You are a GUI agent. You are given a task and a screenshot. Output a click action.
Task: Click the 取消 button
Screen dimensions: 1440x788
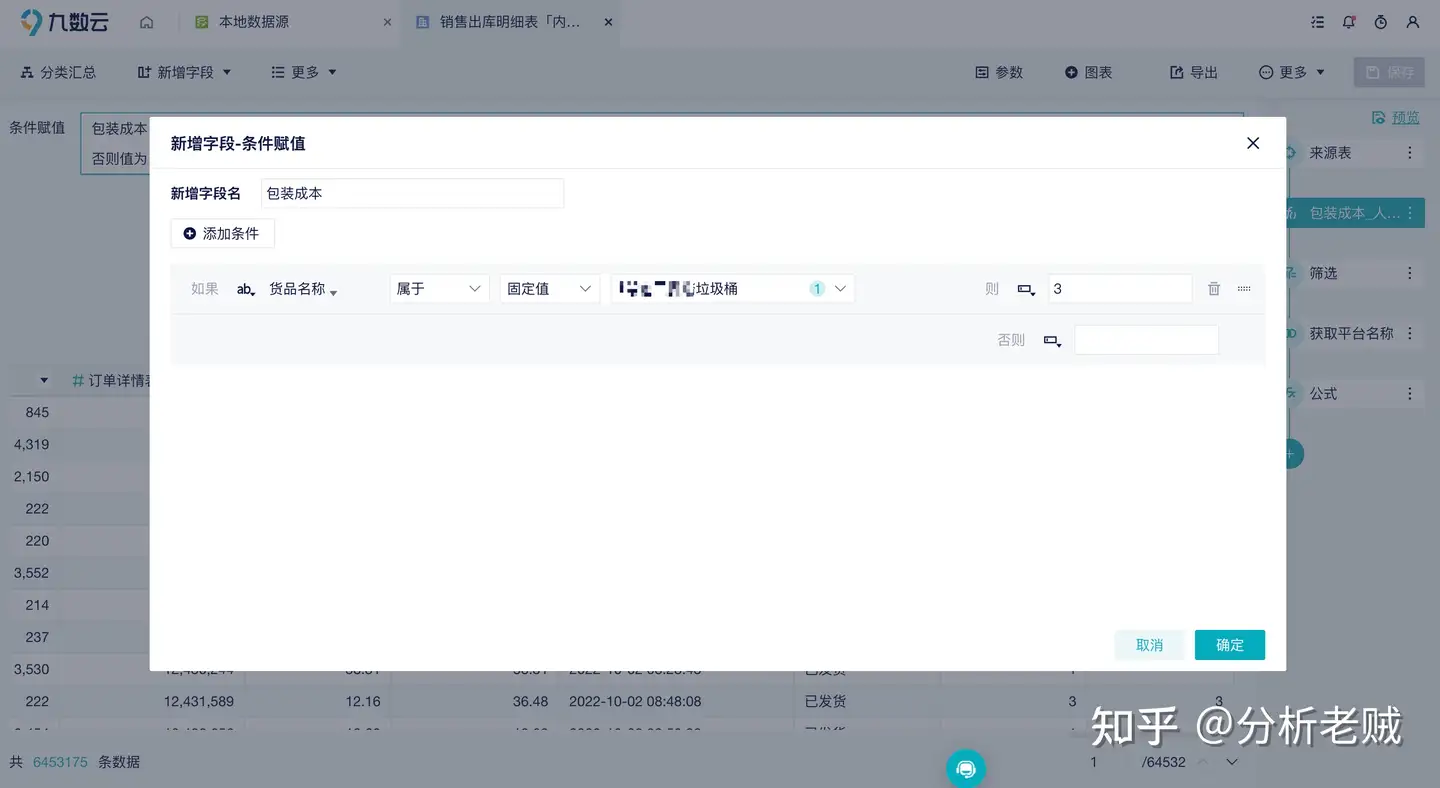(1150, 645)
